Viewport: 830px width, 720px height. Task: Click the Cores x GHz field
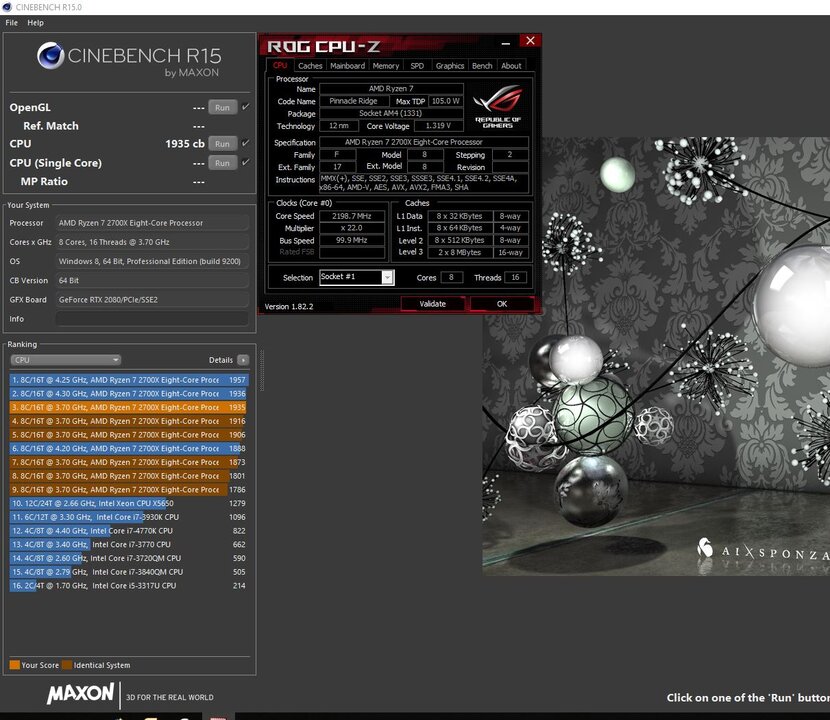[152, 242]
